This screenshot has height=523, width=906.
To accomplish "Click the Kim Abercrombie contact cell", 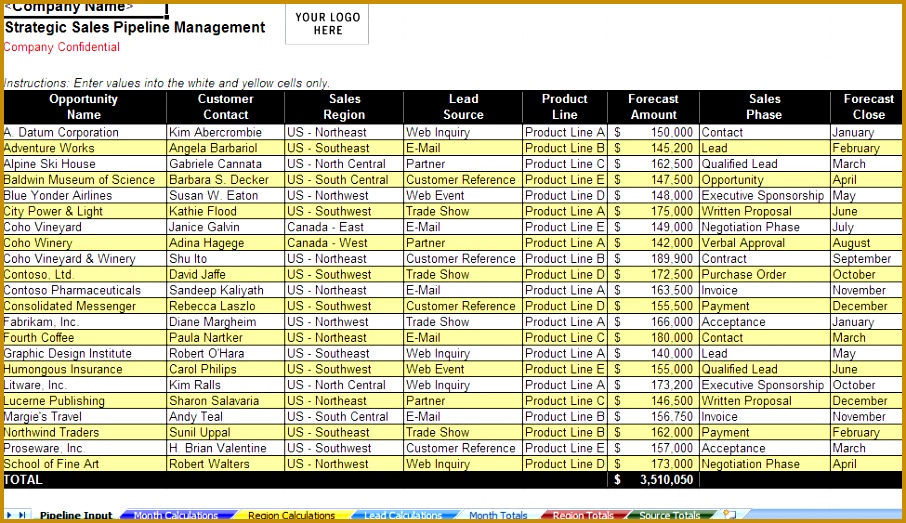I will [225, 132].
